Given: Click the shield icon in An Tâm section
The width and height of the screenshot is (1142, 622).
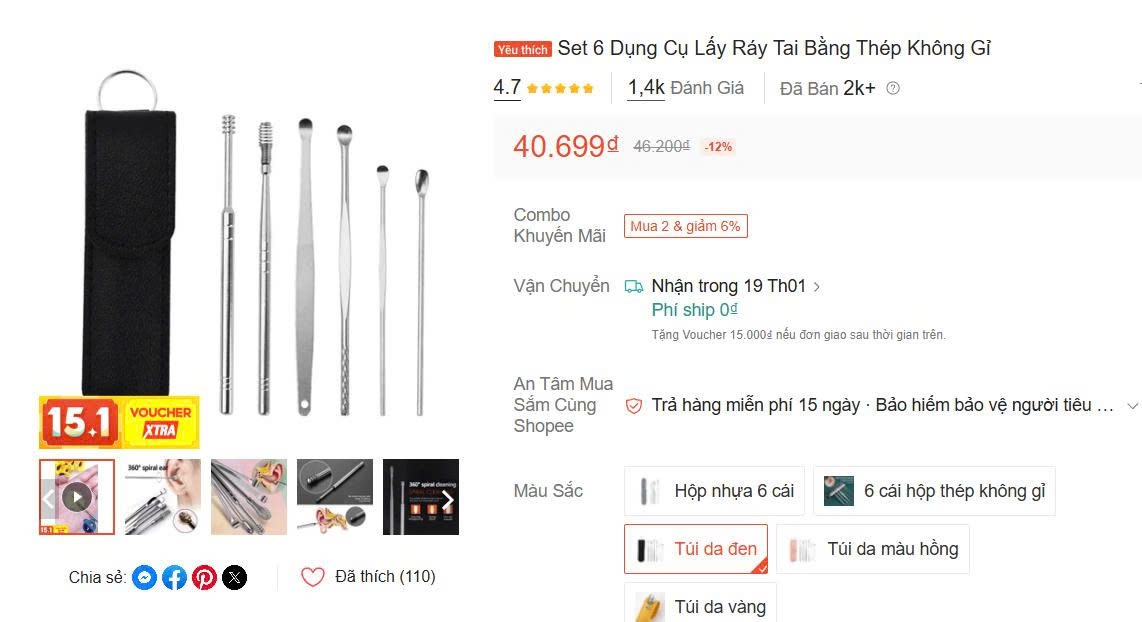Looking at the screenshot, I should [632, 405].
